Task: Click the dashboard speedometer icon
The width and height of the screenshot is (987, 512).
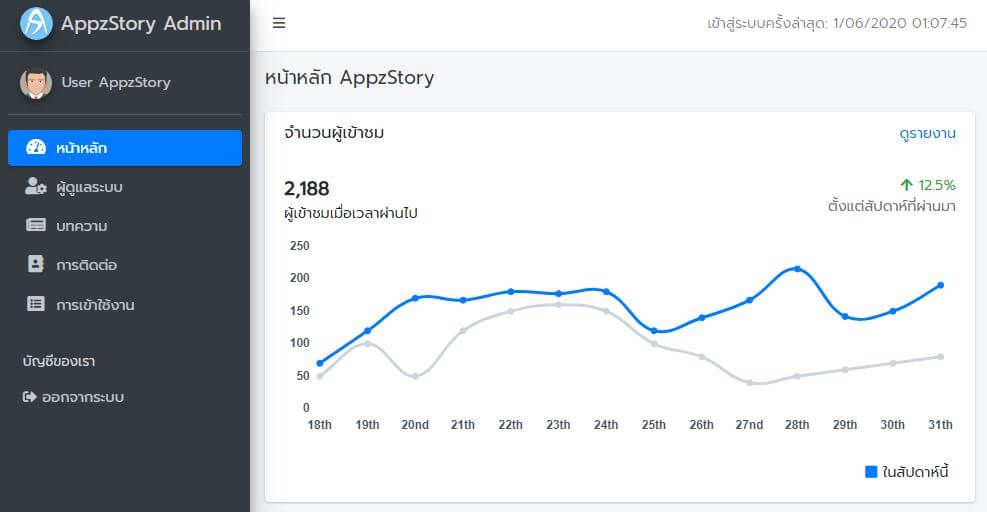Action: point(36,148)
